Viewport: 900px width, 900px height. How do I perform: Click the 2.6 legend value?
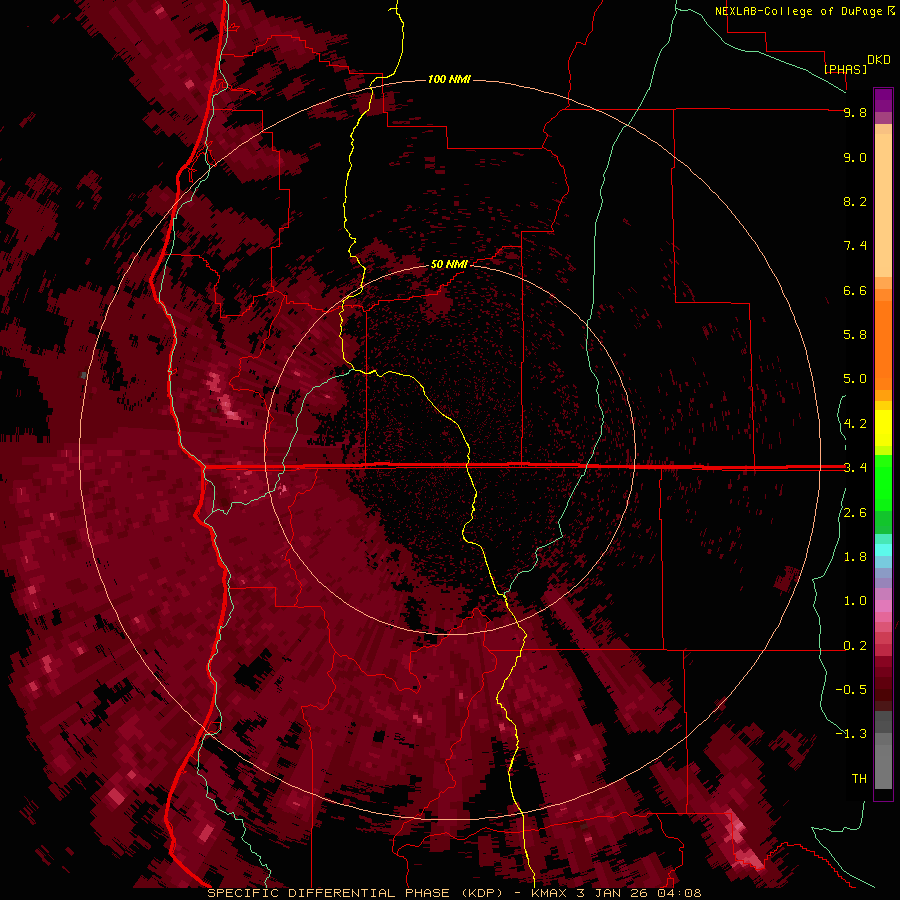(x=855, y=513)
